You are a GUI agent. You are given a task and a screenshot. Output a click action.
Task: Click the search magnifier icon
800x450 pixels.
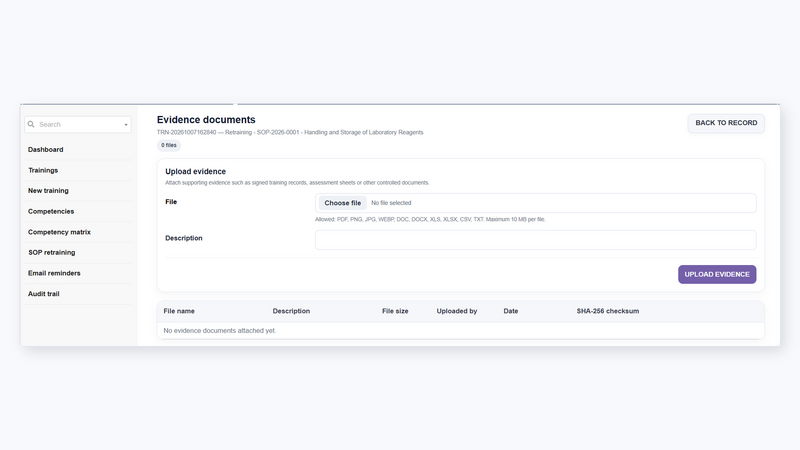(31, 124)
